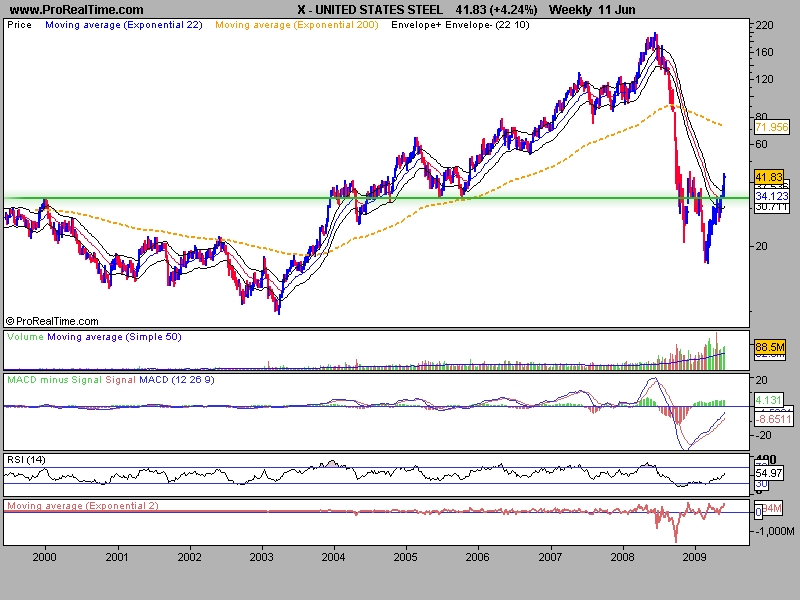The height and width of the screenshot is (600, 800).
Task: Click the -1,000M axis label
Action: (x=774, y=531)
